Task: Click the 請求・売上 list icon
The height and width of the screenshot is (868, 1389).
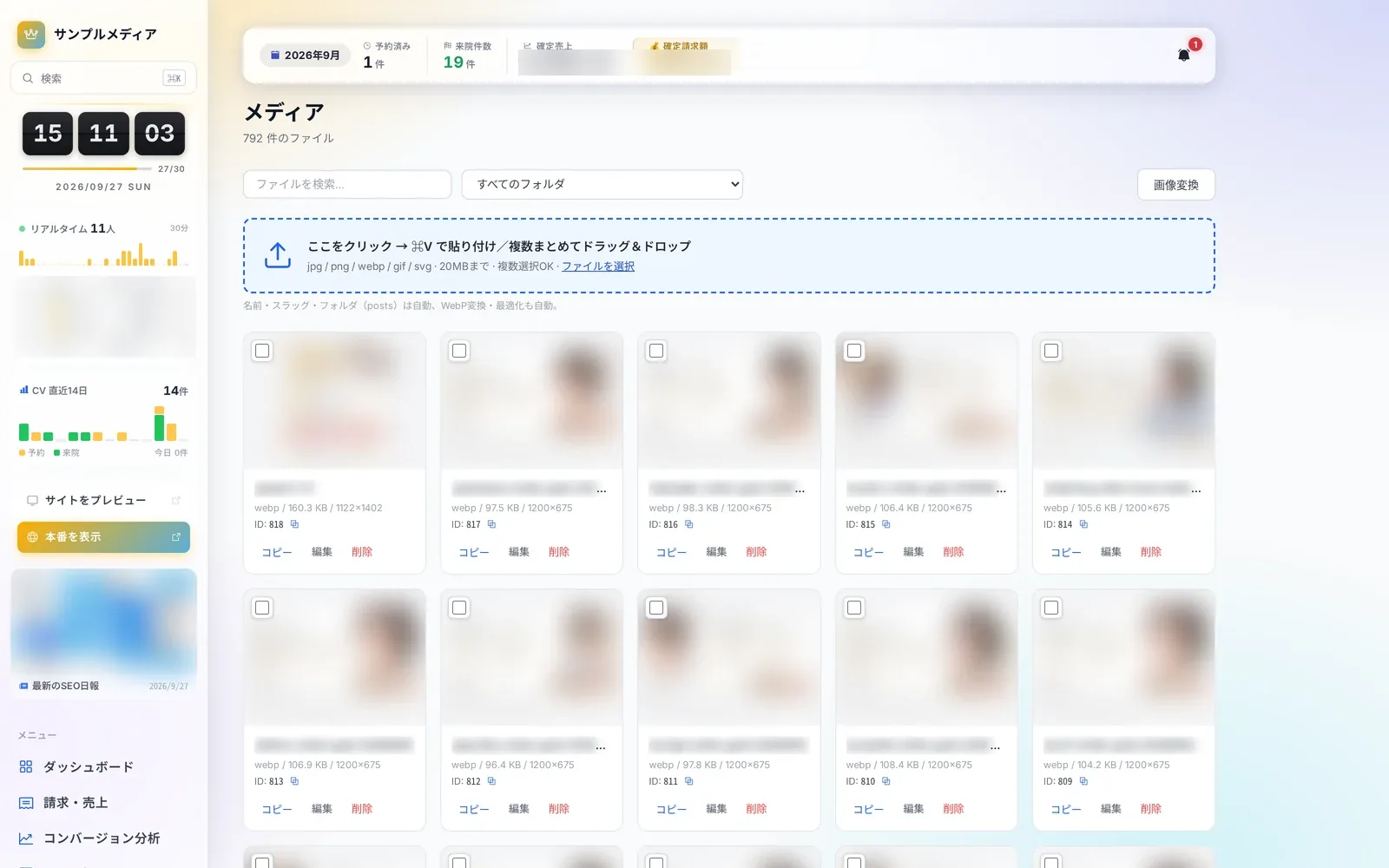Action: pos(26,803)
